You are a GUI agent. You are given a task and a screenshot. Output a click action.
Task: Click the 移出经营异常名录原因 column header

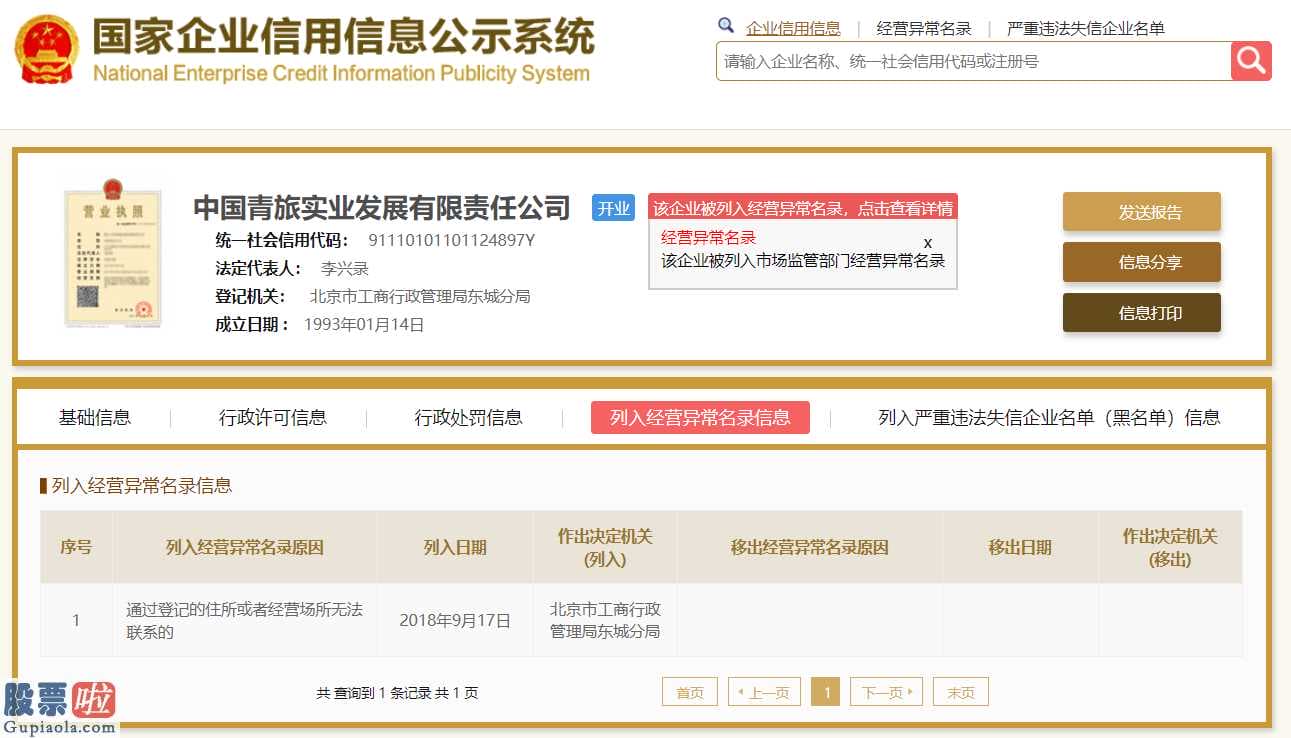tap(810, 547)
